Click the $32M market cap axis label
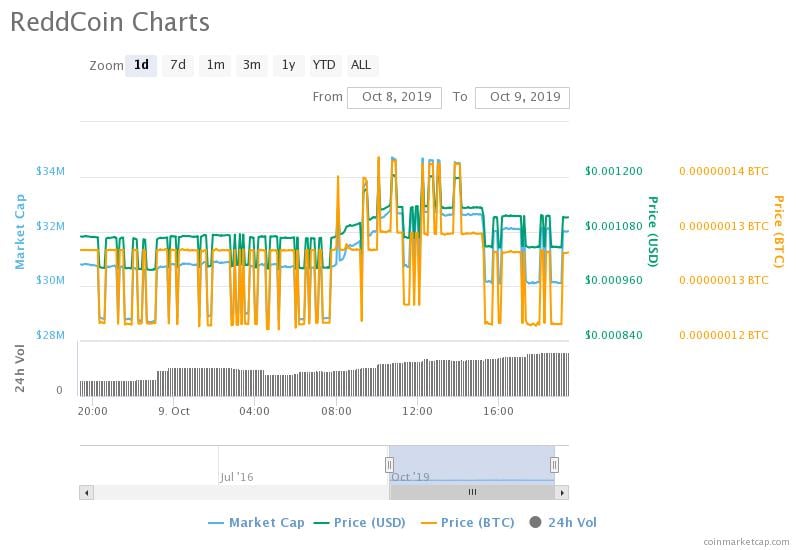Screen dimensions: 800x550 (51, 226)
